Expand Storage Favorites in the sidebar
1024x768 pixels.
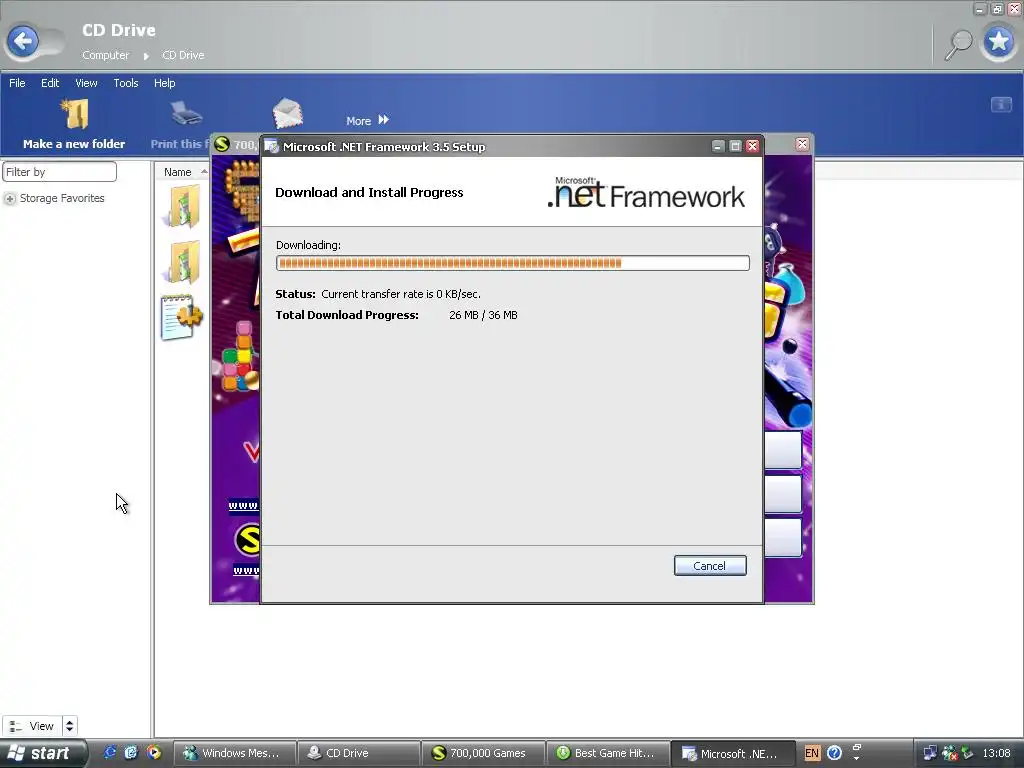click(10, 199)
